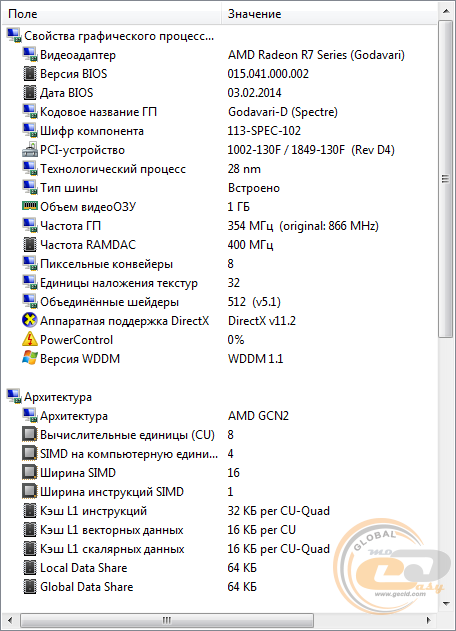Click the CPU icon for Вычислительные единицы (CU)
456x631 pixels.
point(30,435)
